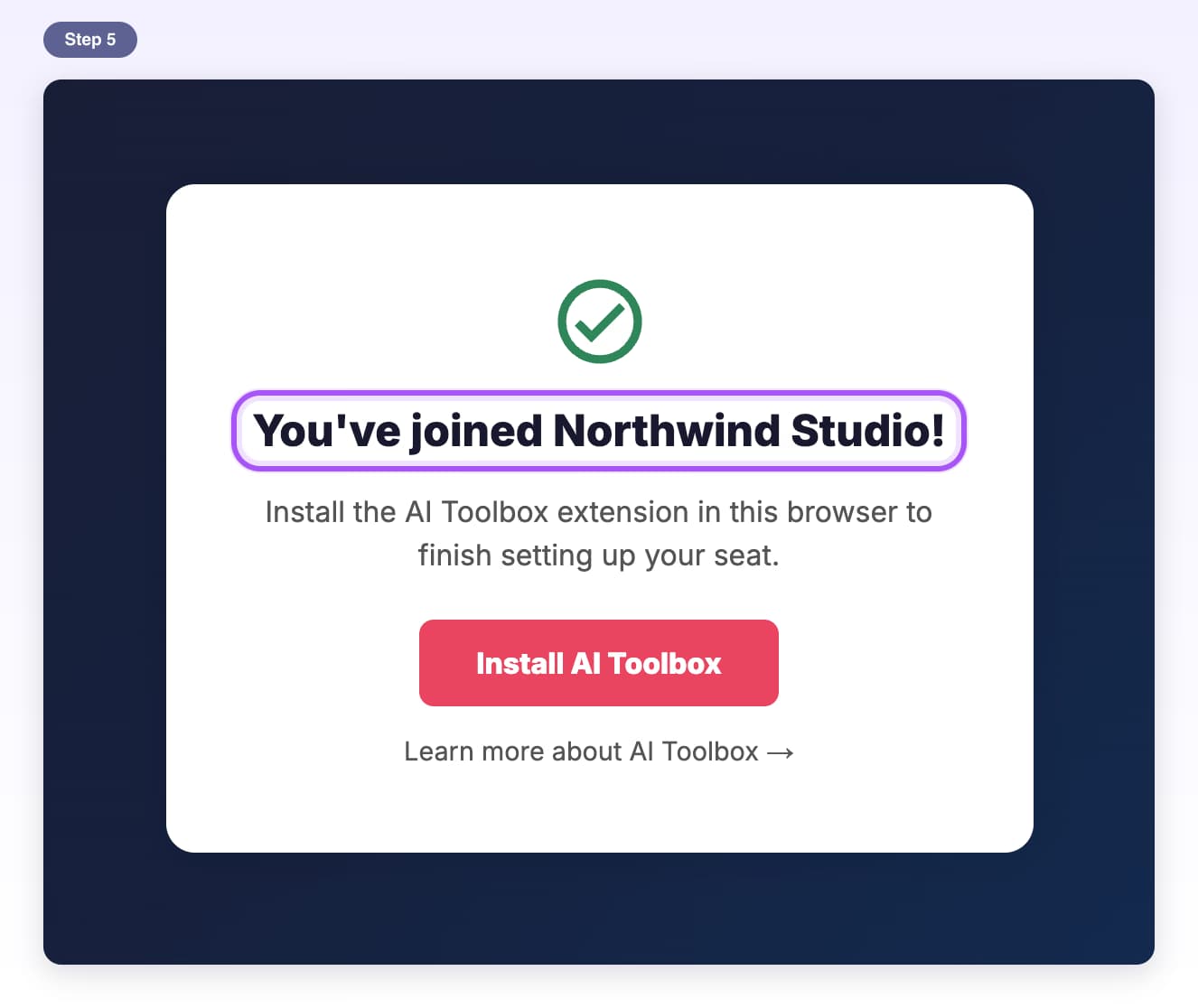Open the Learn more about AI Toolbox link
The image size is (1198, 1008).
click(598, 751)
